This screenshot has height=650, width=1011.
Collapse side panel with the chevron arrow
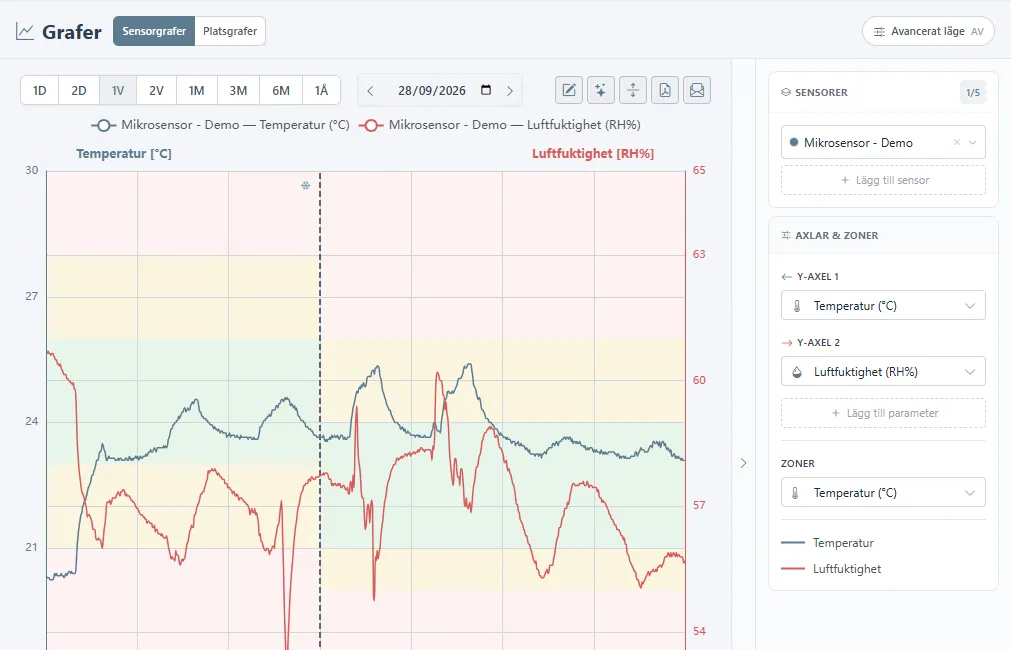[743, 463]
